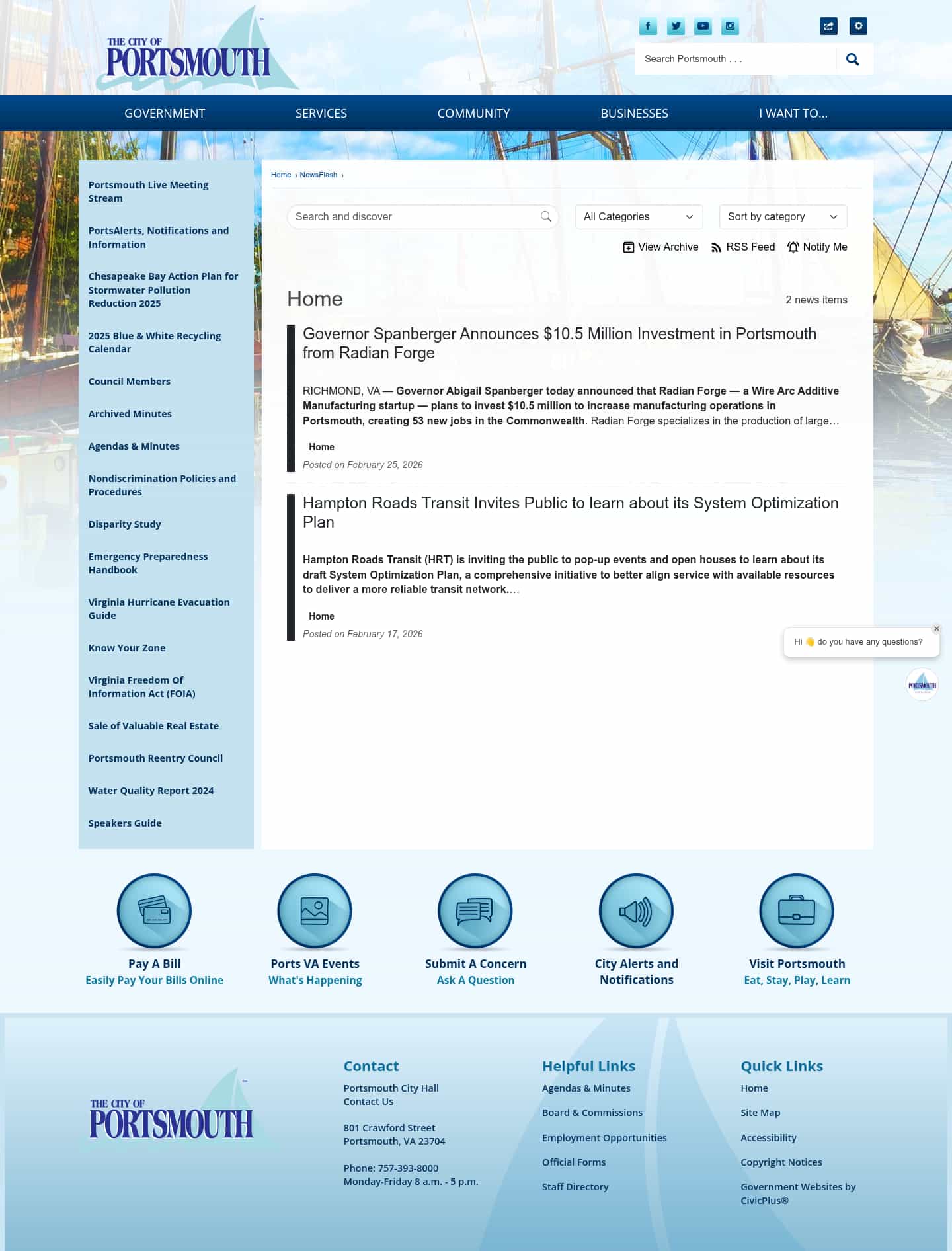Screen dimensions: 952x1251
Task: Click the Search Portsmouth magnifier button
Action: [853, 59]
